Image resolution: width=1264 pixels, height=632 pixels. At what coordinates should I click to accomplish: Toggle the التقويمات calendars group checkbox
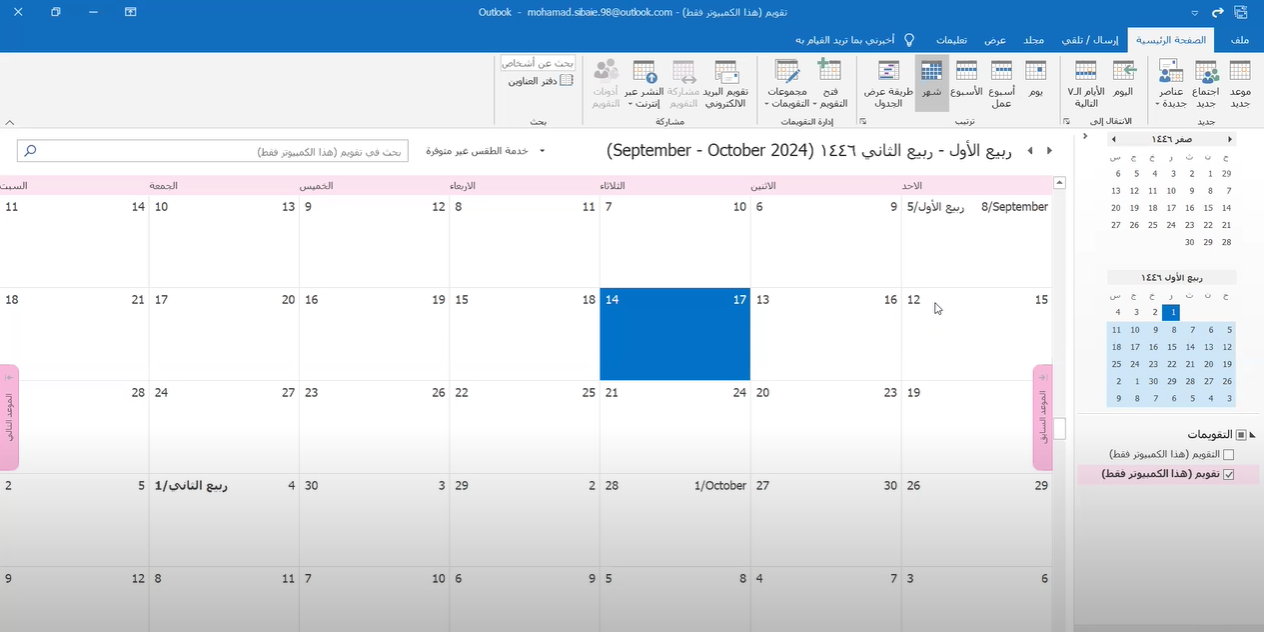[1241, 435]
